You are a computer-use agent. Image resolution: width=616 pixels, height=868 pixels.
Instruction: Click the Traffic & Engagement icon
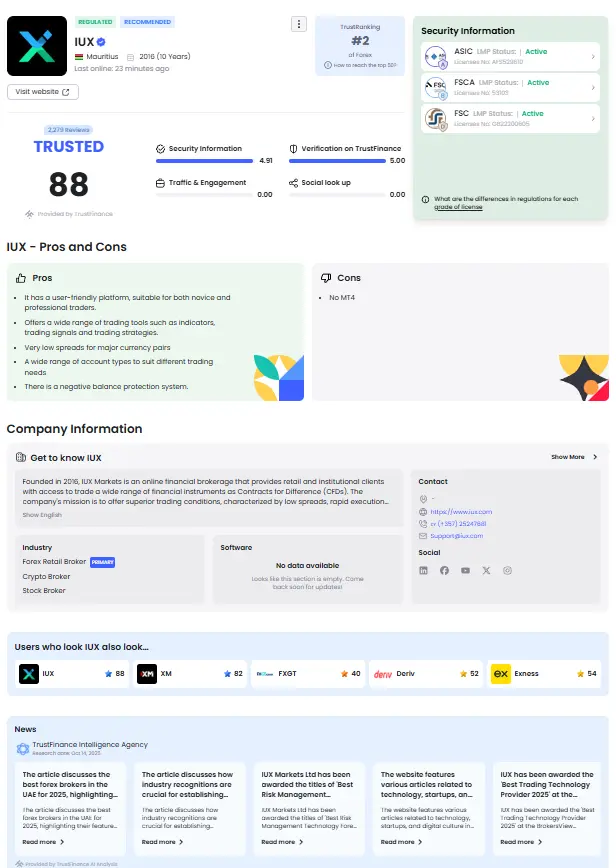click(x=161, y=183)
